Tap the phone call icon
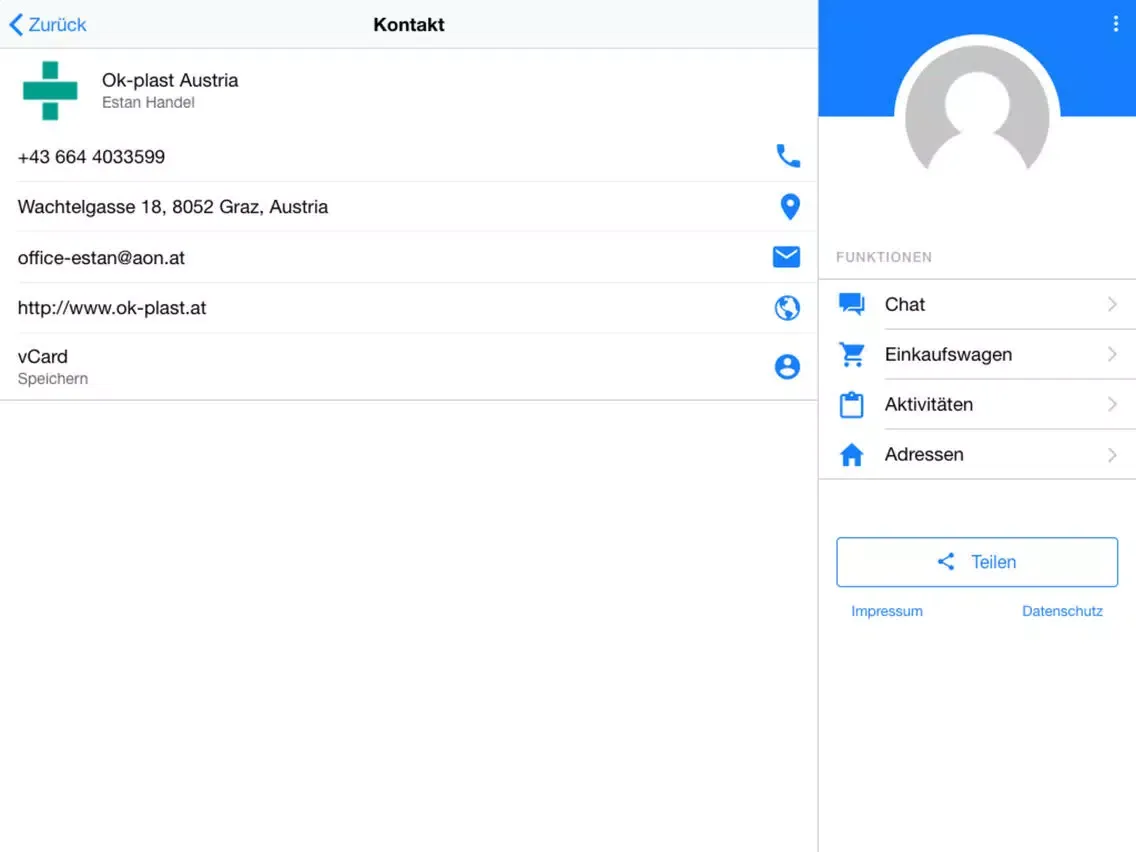This screenshot has height=852, width=1136. (788, 156)
